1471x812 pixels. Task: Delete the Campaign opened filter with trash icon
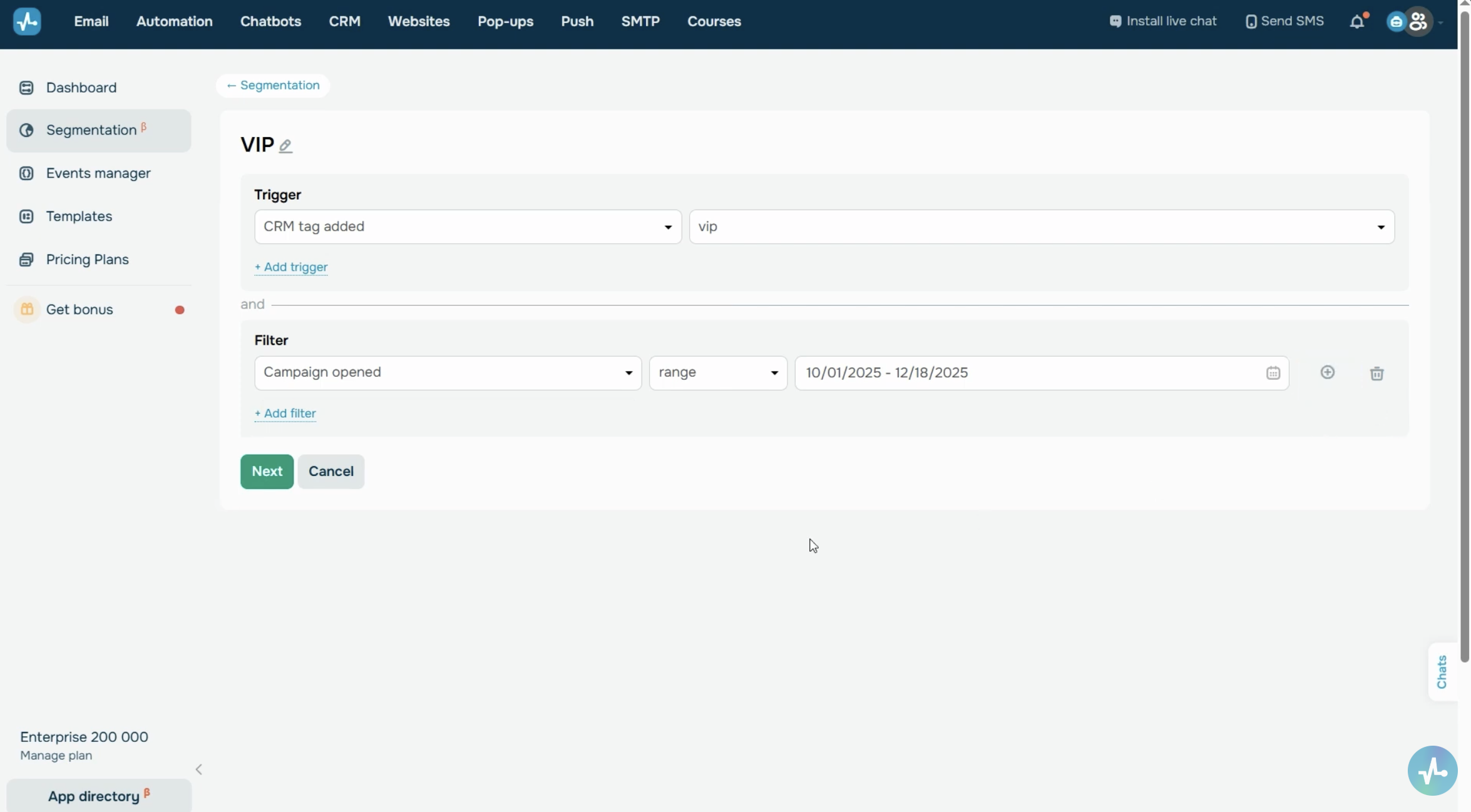coord(1376,373)
